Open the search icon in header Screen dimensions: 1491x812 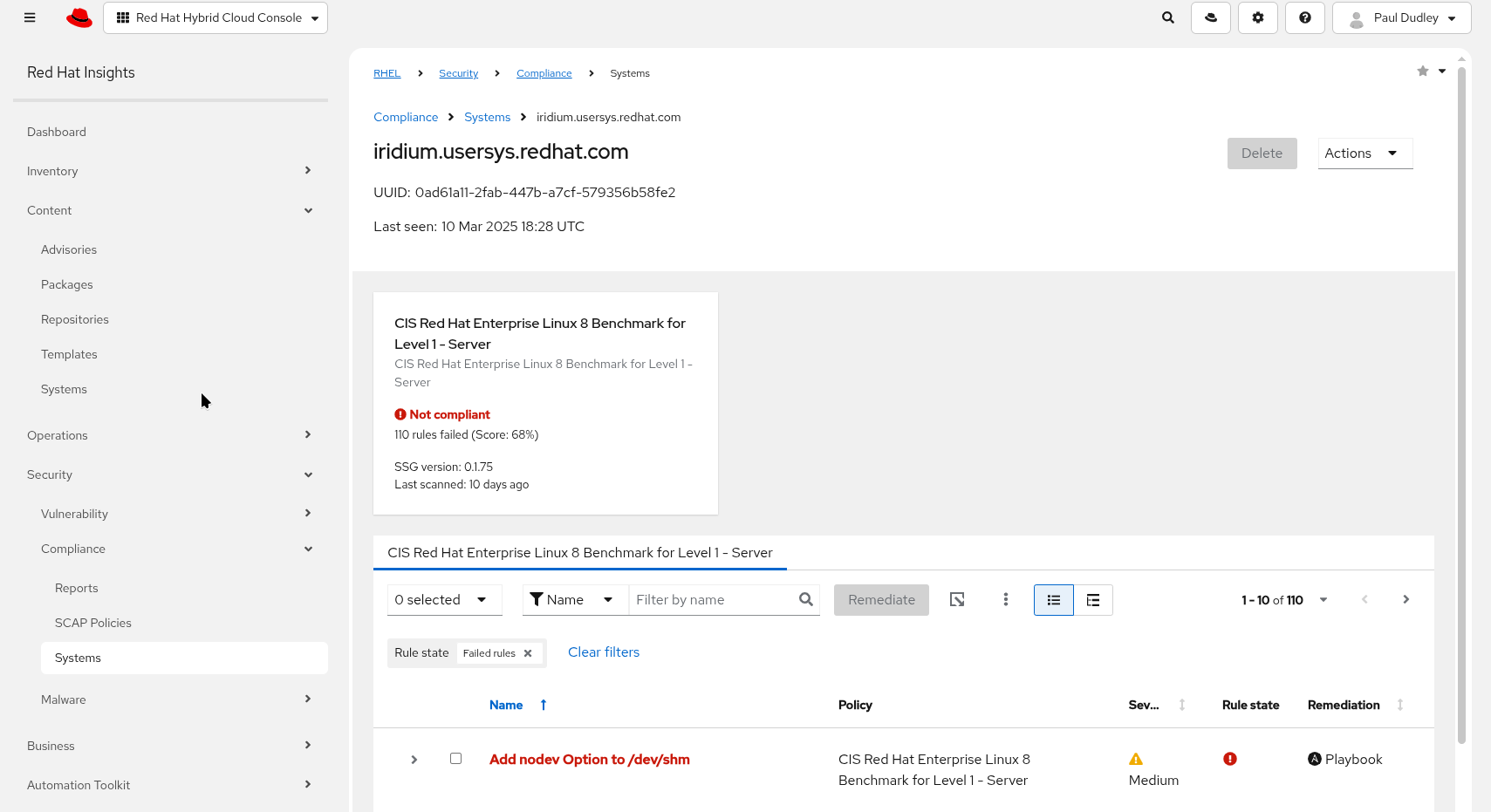click(x=1168, y=17)
